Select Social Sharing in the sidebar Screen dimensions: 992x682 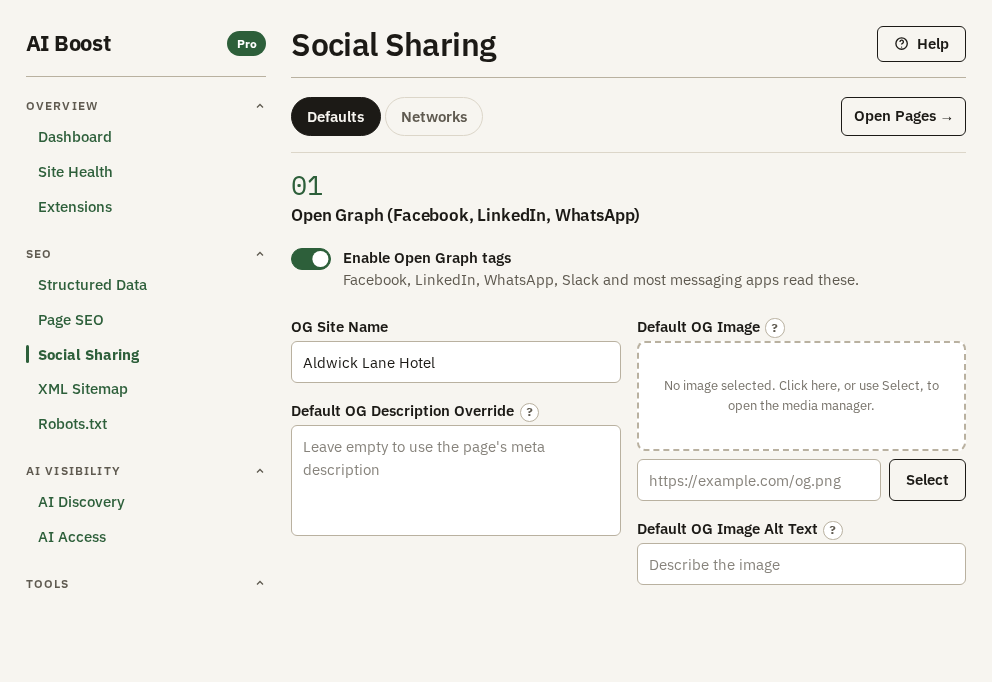pyautogui.click(x=89, y=354)
